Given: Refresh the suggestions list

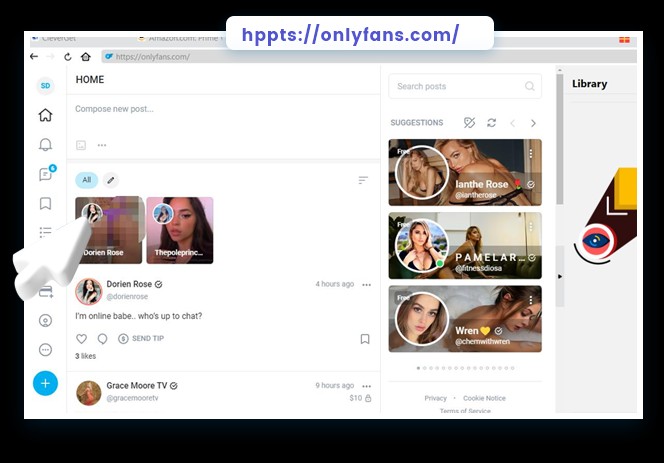Looking at the screenshot, I should point(491,123).
